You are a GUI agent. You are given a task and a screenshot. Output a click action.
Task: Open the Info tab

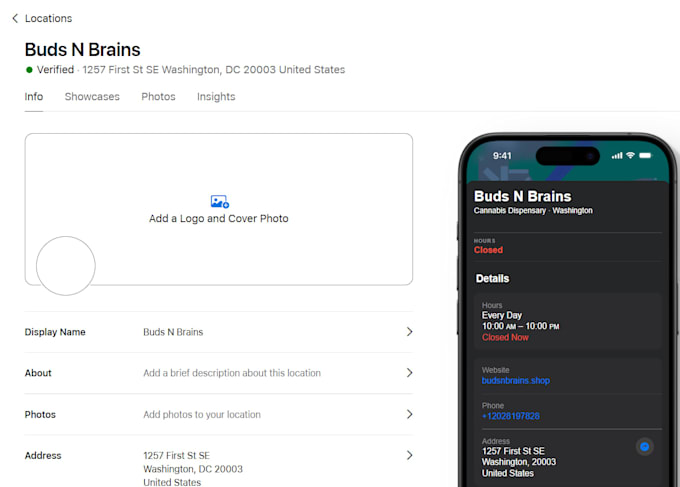point(34,97)
